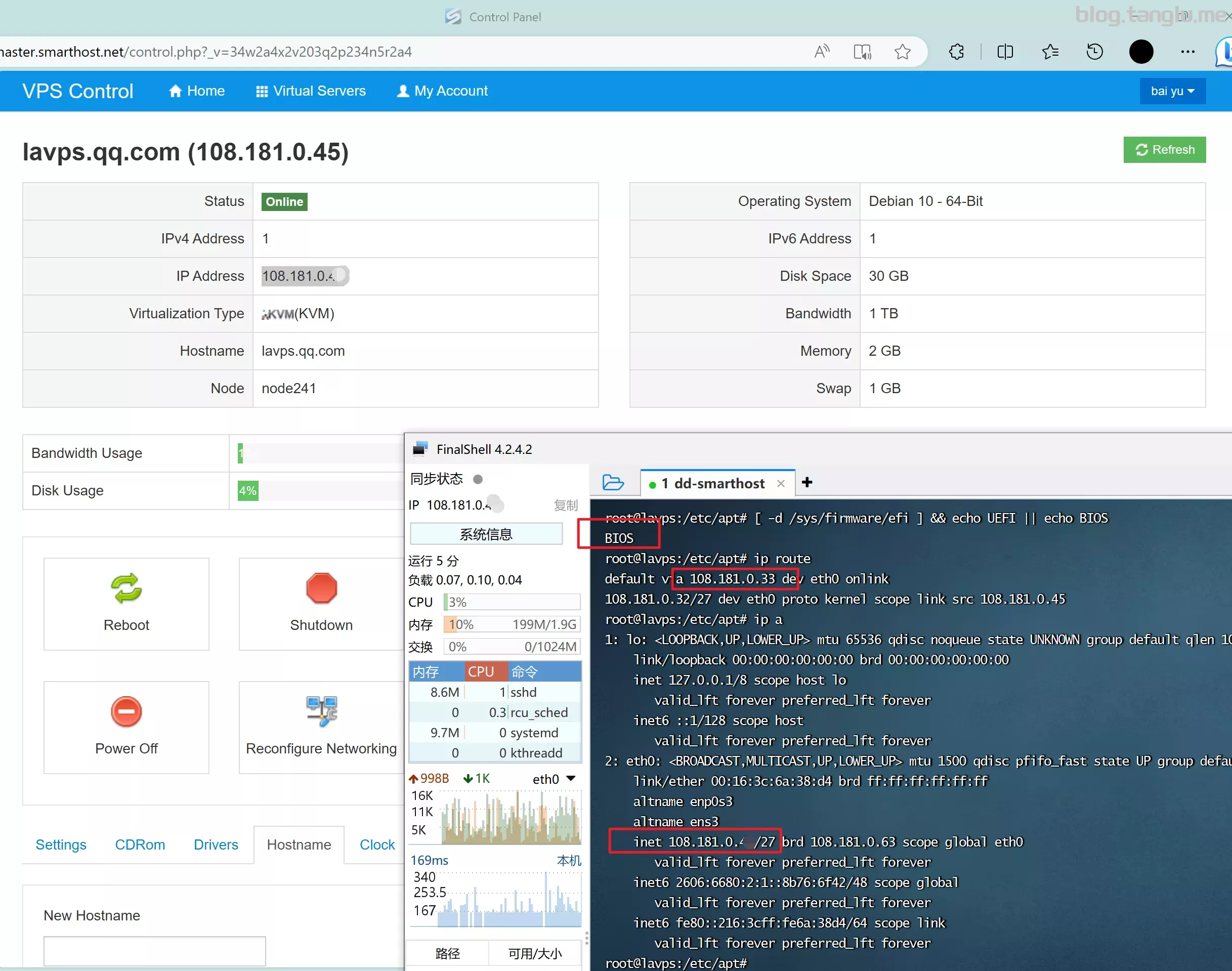Screen dimensions: 1232x971
Task: Click lavps.qq.com hostname value
Action: point(303,351)
